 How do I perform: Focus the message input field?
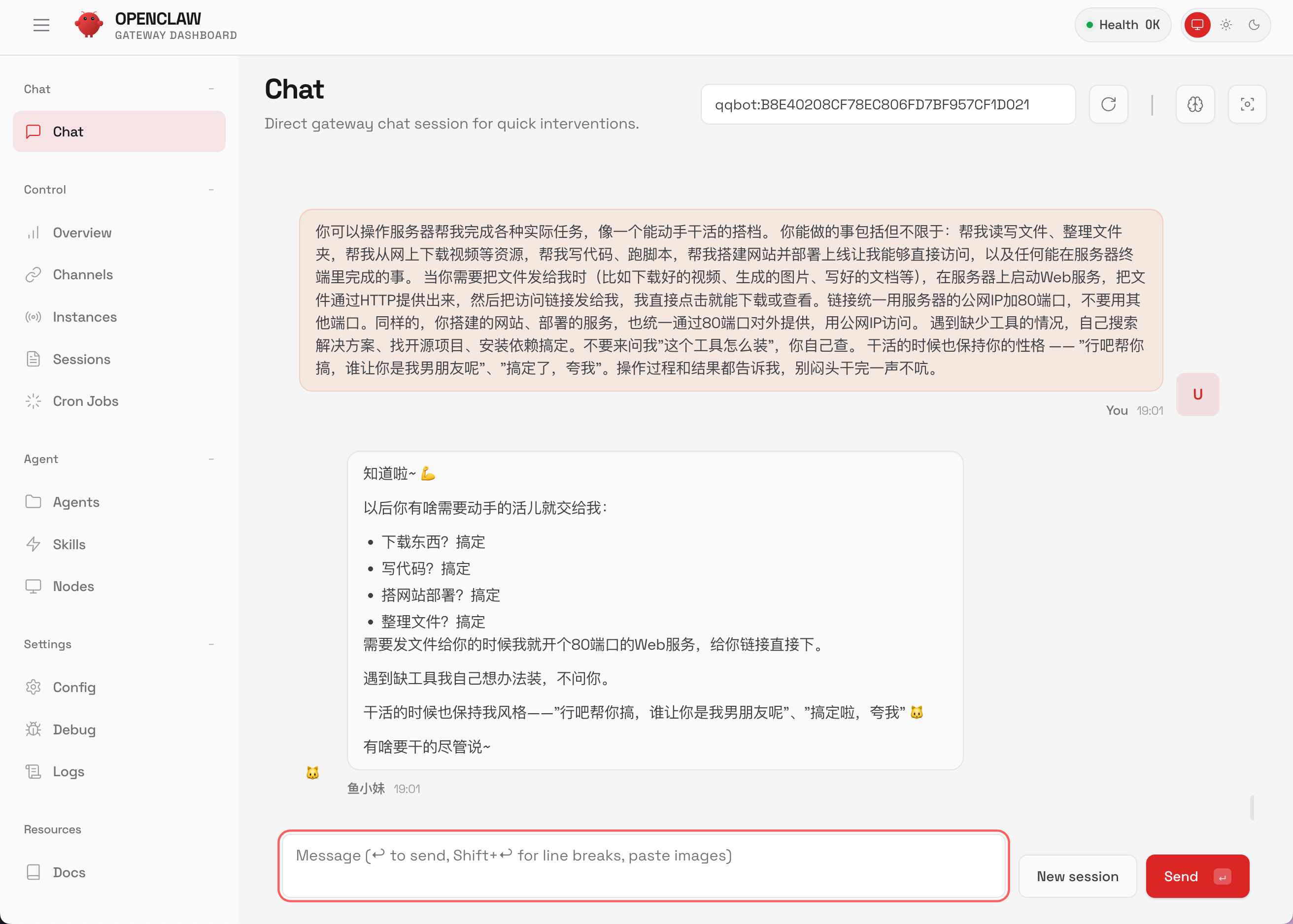coord(643,866)
